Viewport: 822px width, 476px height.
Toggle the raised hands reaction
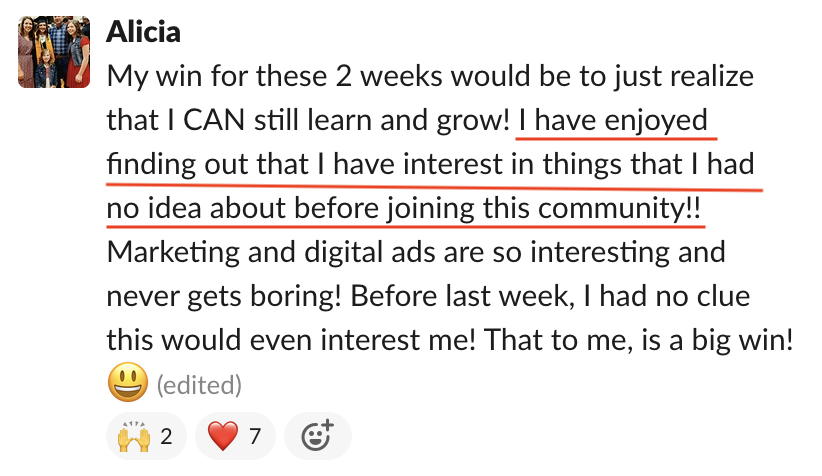pyautogui.click(x=145, y=436)
